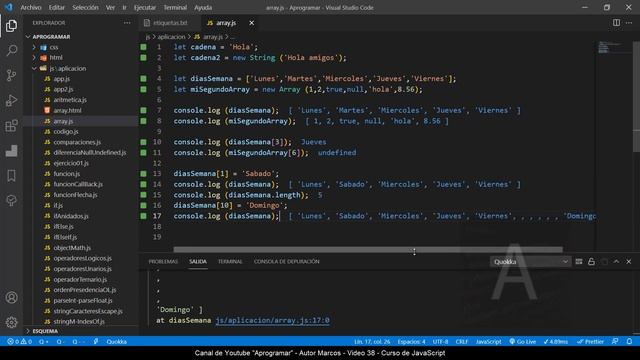This screenshot has width=640, height=360.
Task: Click aplicacion in the breadcrumb path
Action: click(x=171, y=37)
